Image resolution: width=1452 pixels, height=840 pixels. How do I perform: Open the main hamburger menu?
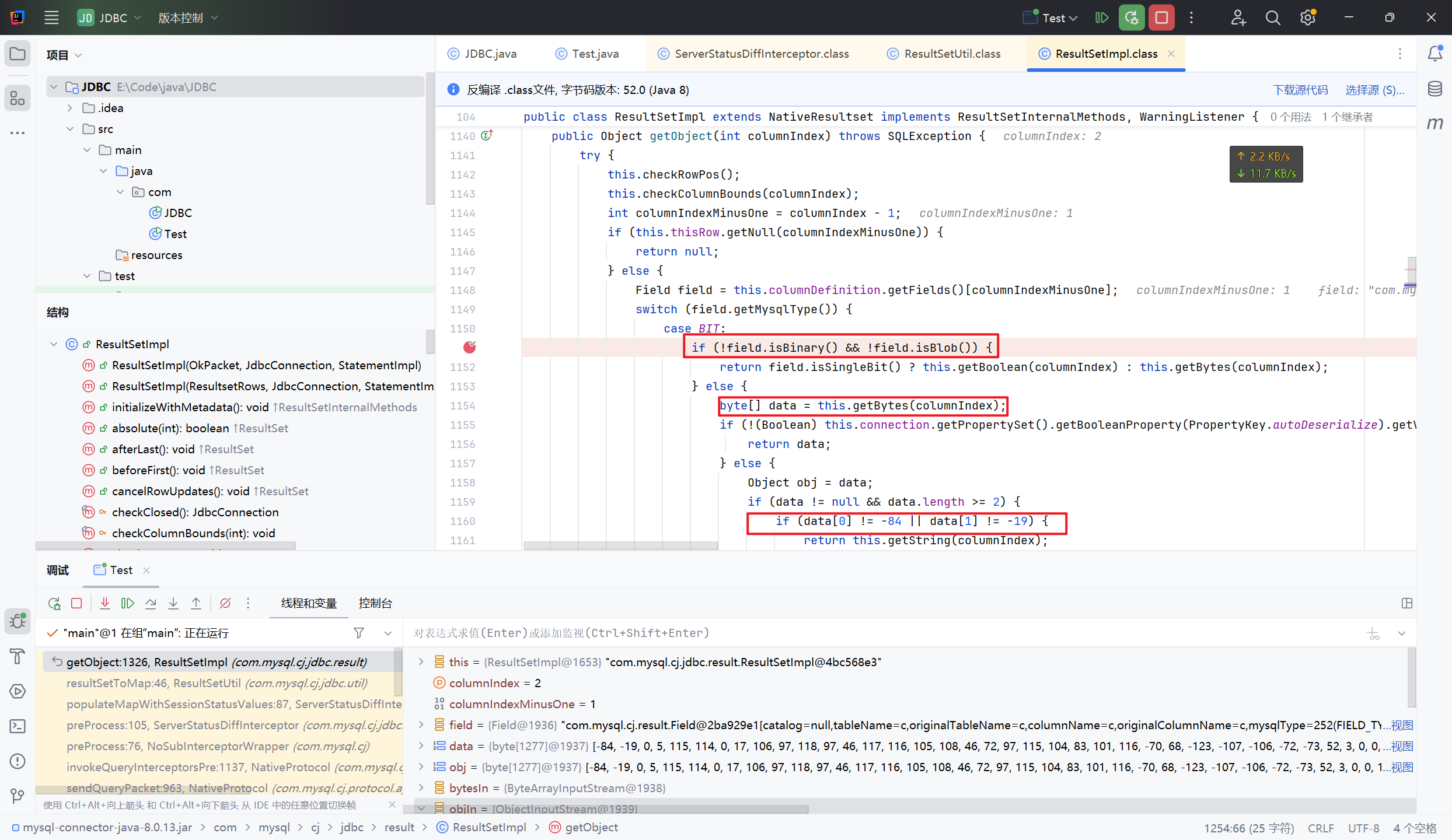[51, 17]
